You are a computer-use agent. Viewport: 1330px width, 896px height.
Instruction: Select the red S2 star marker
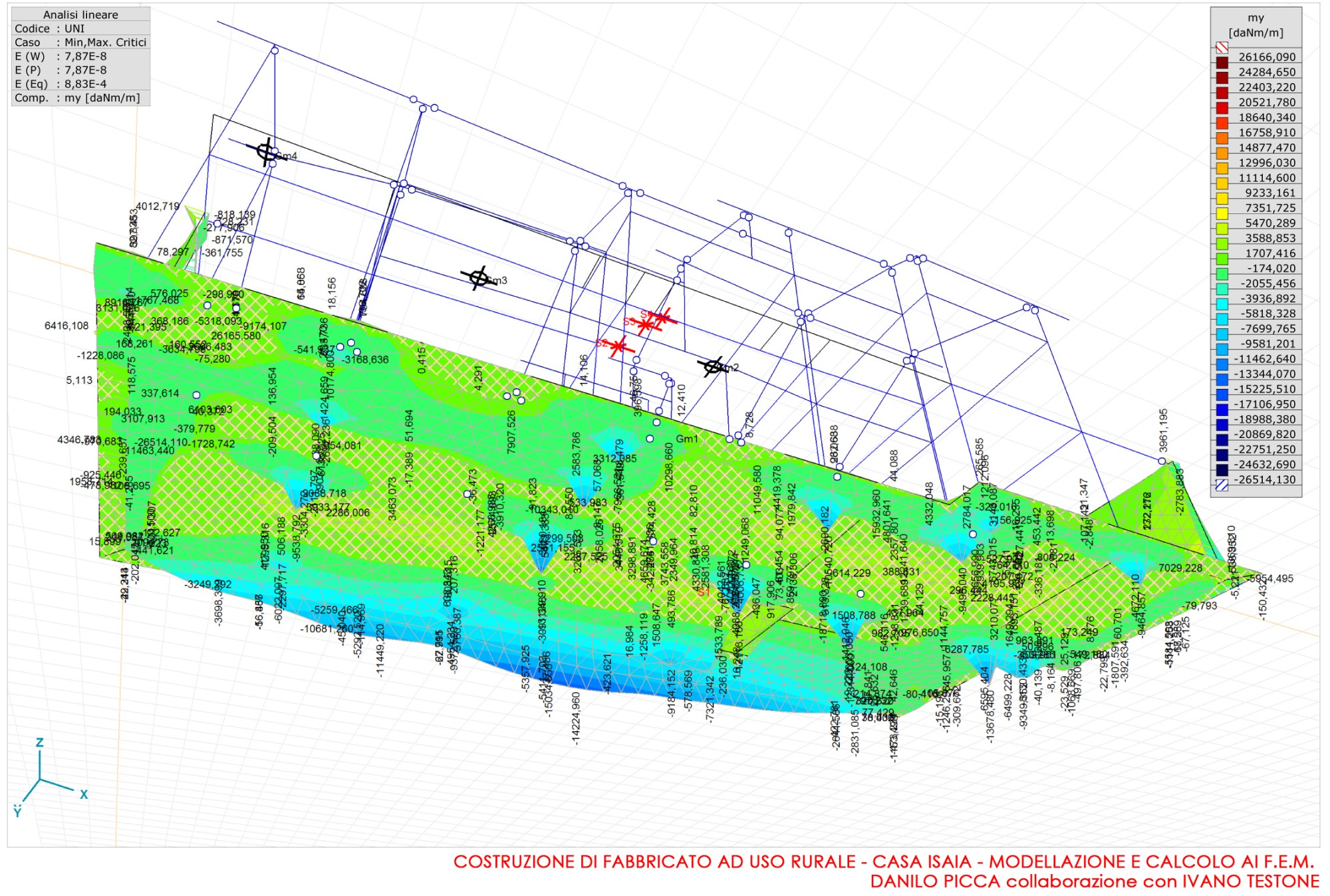pos(618,346)
